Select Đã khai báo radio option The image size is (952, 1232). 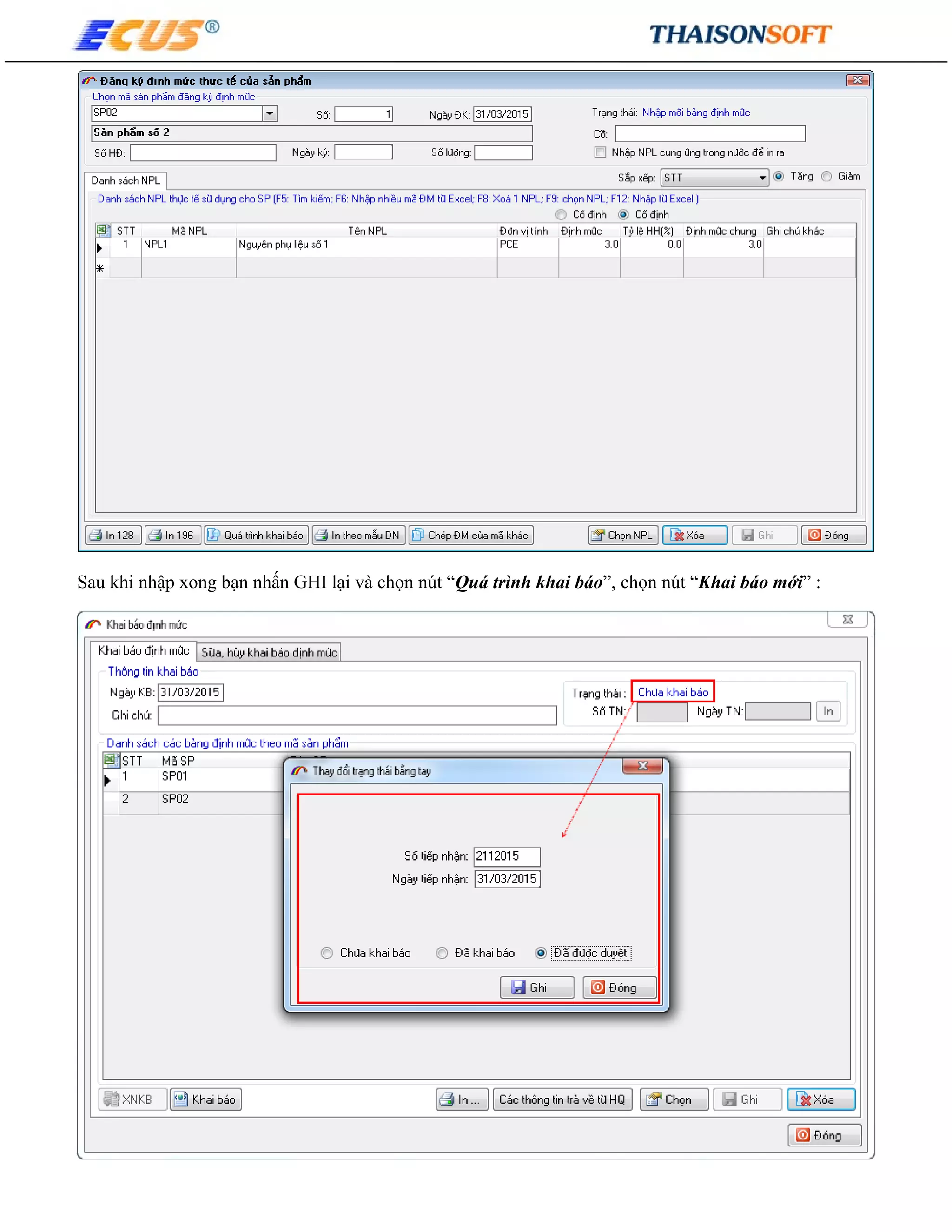442,953
